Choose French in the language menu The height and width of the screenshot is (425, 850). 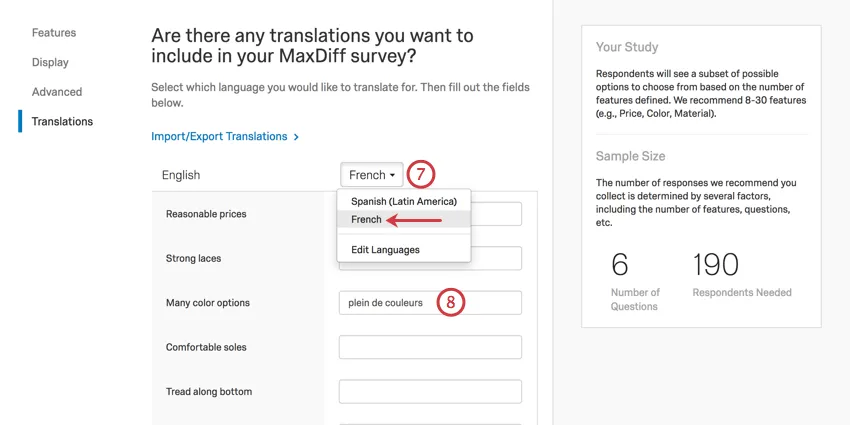tap(367, 219)
